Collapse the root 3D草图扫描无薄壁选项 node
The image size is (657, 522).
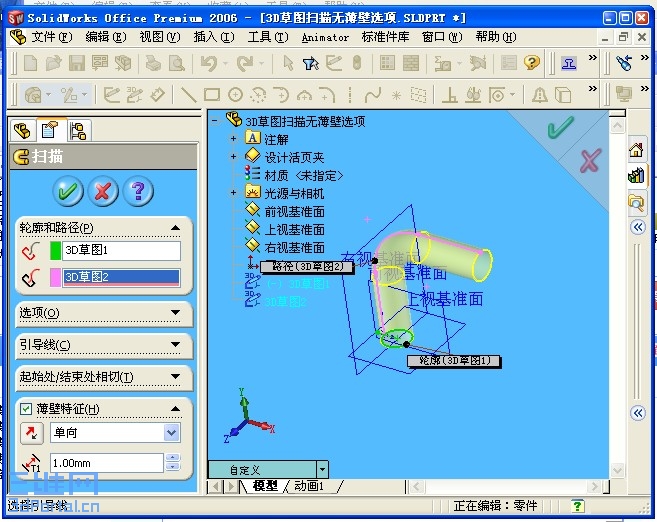tap(215, 121)
